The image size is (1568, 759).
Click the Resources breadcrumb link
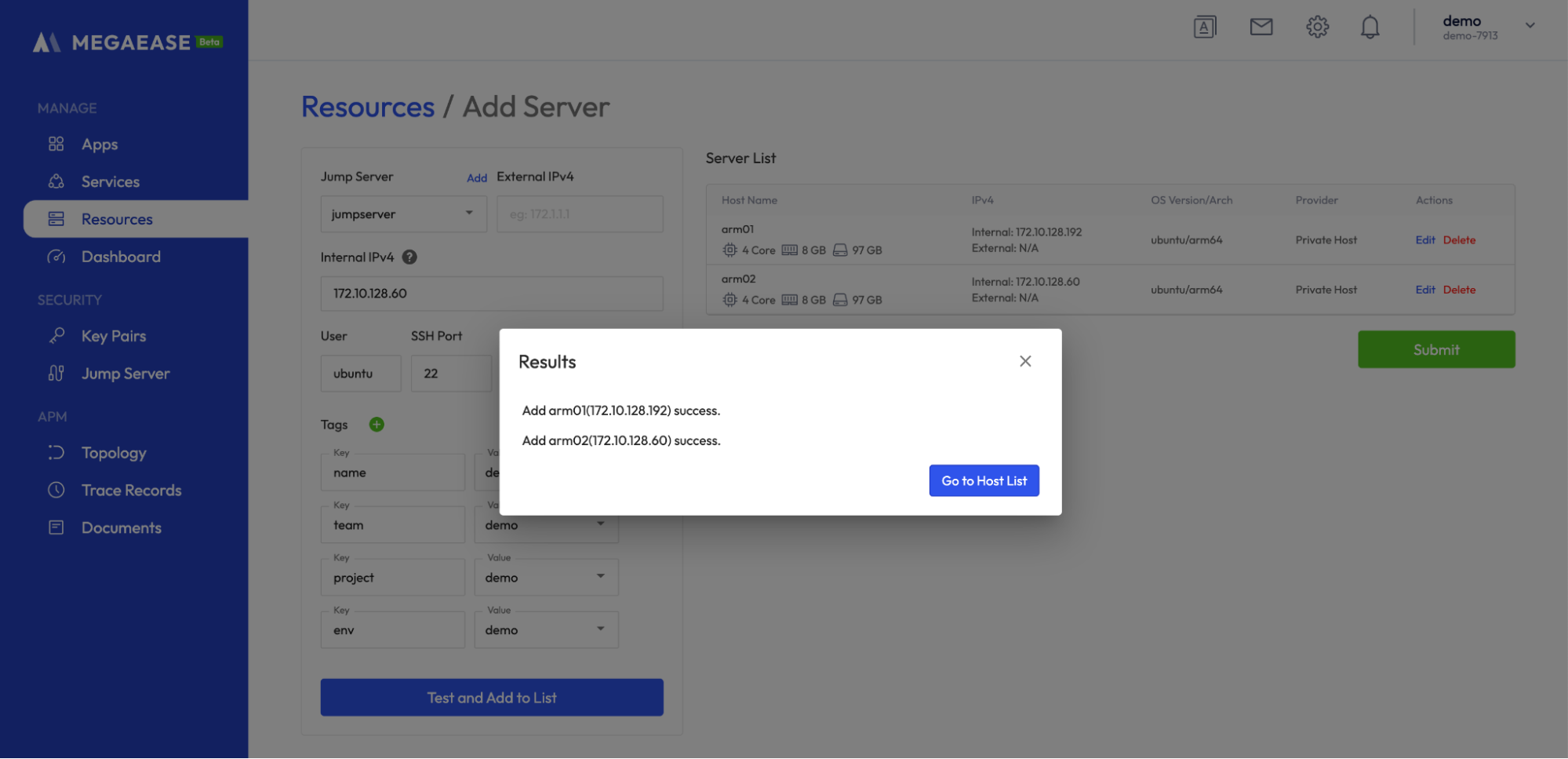point(368,107)
